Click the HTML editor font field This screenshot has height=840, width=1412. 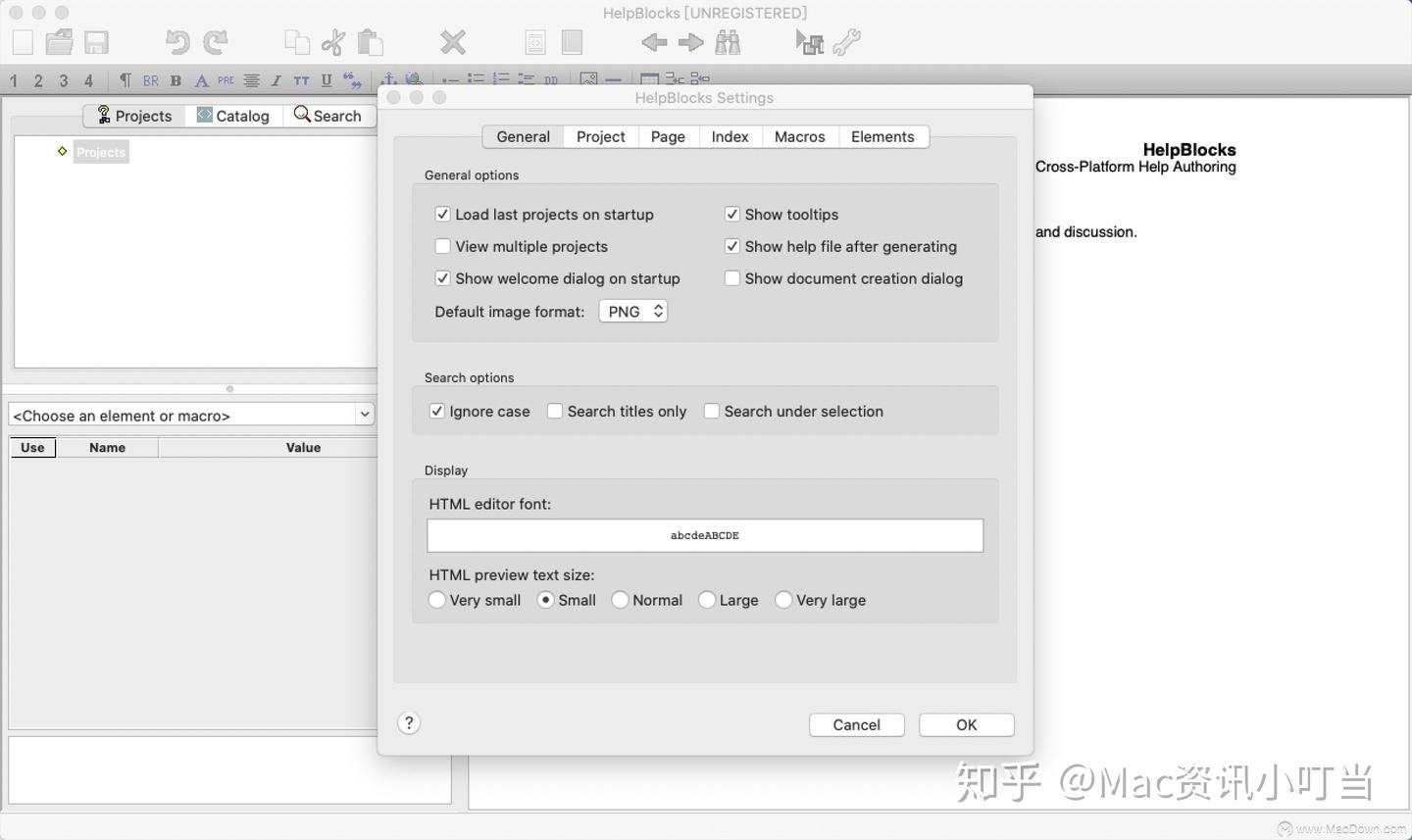click(704, 535)
